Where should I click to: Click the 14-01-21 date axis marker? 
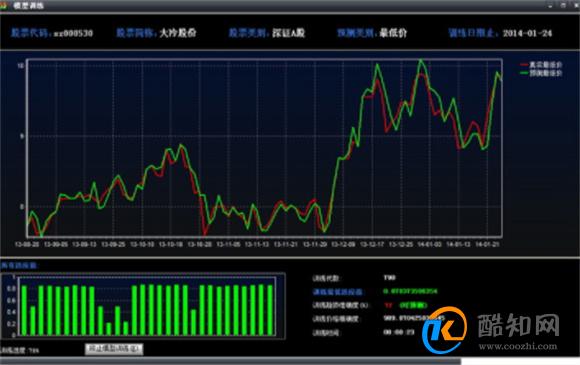(x=487, y=244)
